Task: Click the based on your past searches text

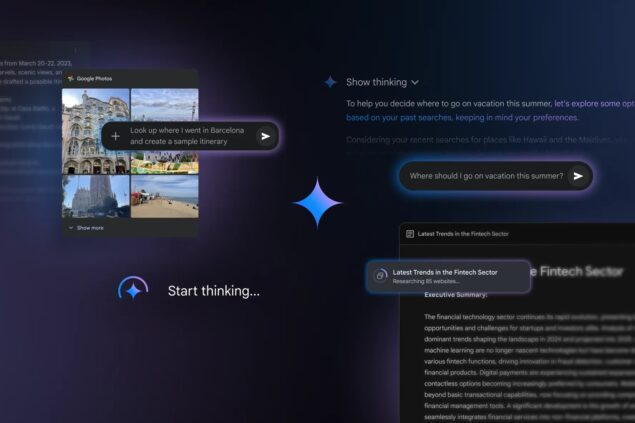Action: tap(399, 117)
